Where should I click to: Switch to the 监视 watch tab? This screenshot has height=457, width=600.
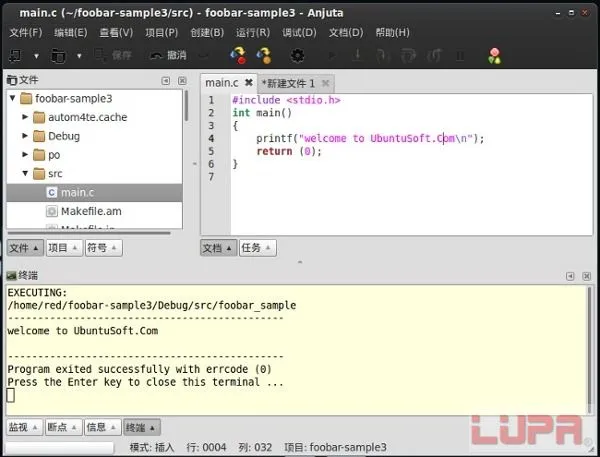[x=24, y=427]
